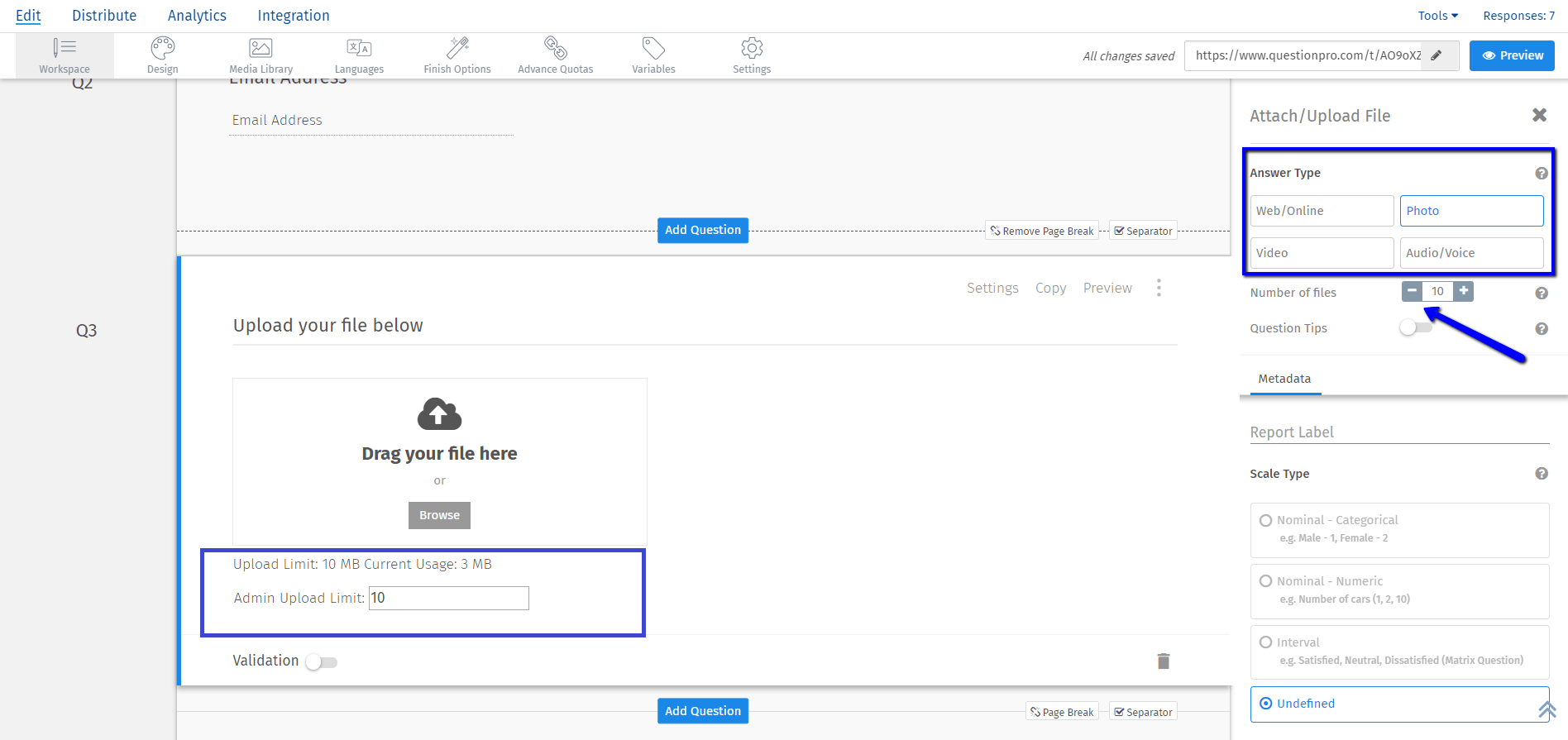Toggle Question Tips switch
The width and height of the screenshot is (1568, 740).
[x=1415, y=328]
